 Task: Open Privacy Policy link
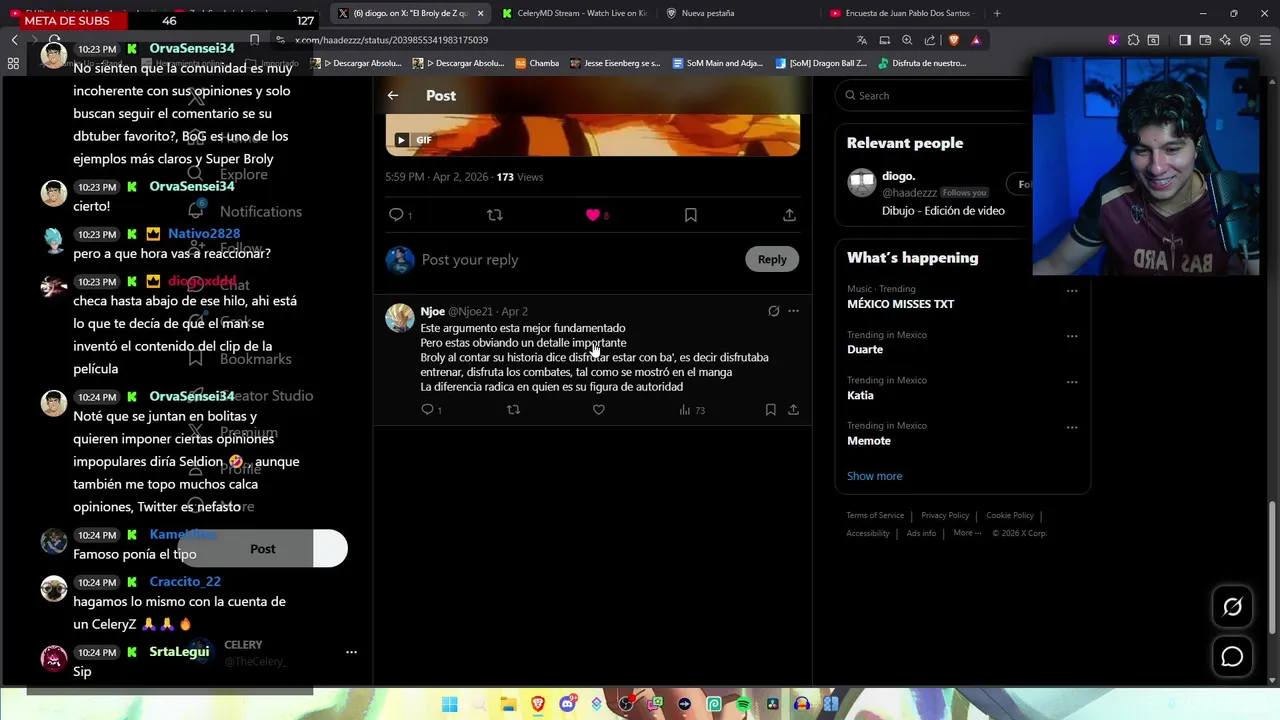click(945, 516)
